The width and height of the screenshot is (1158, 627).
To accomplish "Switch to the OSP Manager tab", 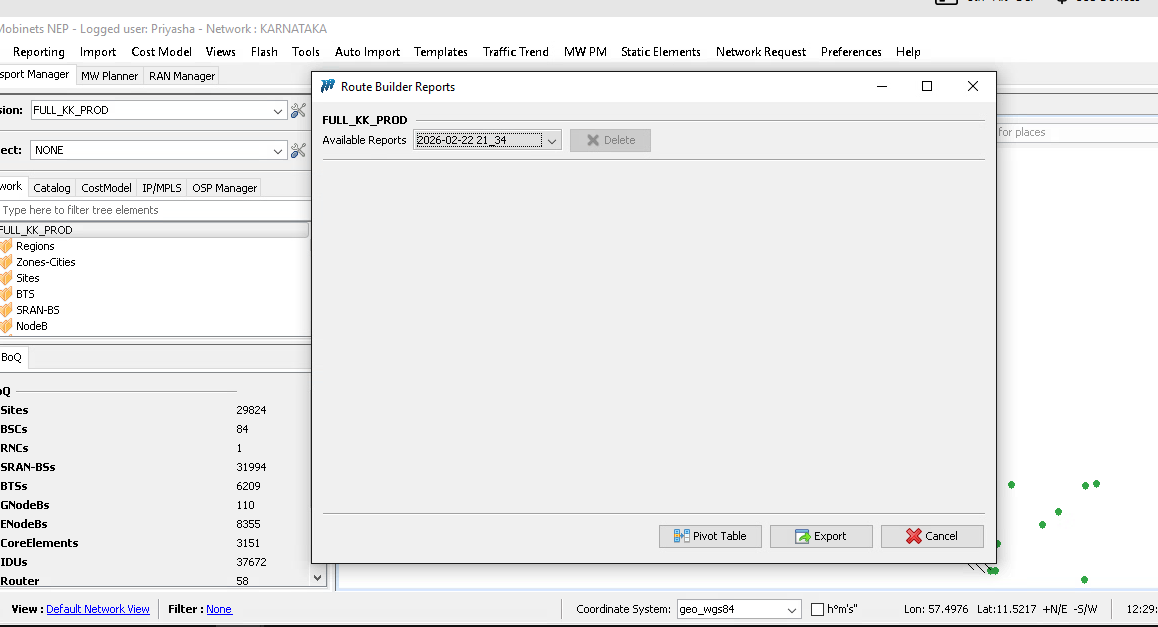I will tap(224, 187).
